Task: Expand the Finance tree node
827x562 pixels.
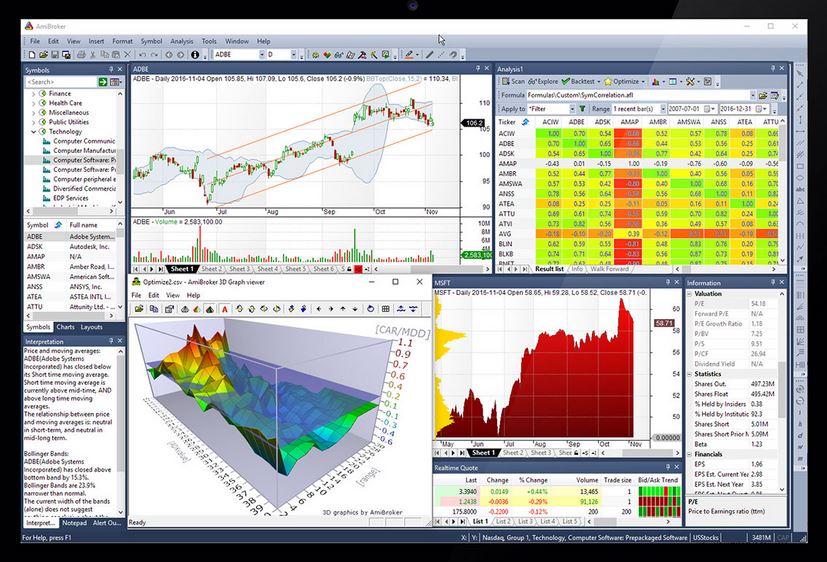Action: pos(34,93)
